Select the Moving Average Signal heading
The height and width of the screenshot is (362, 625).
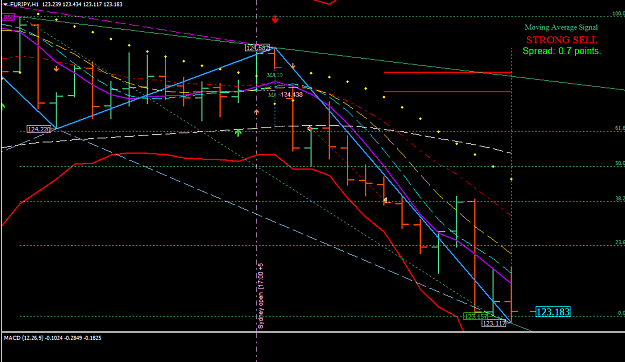[561, 28]
